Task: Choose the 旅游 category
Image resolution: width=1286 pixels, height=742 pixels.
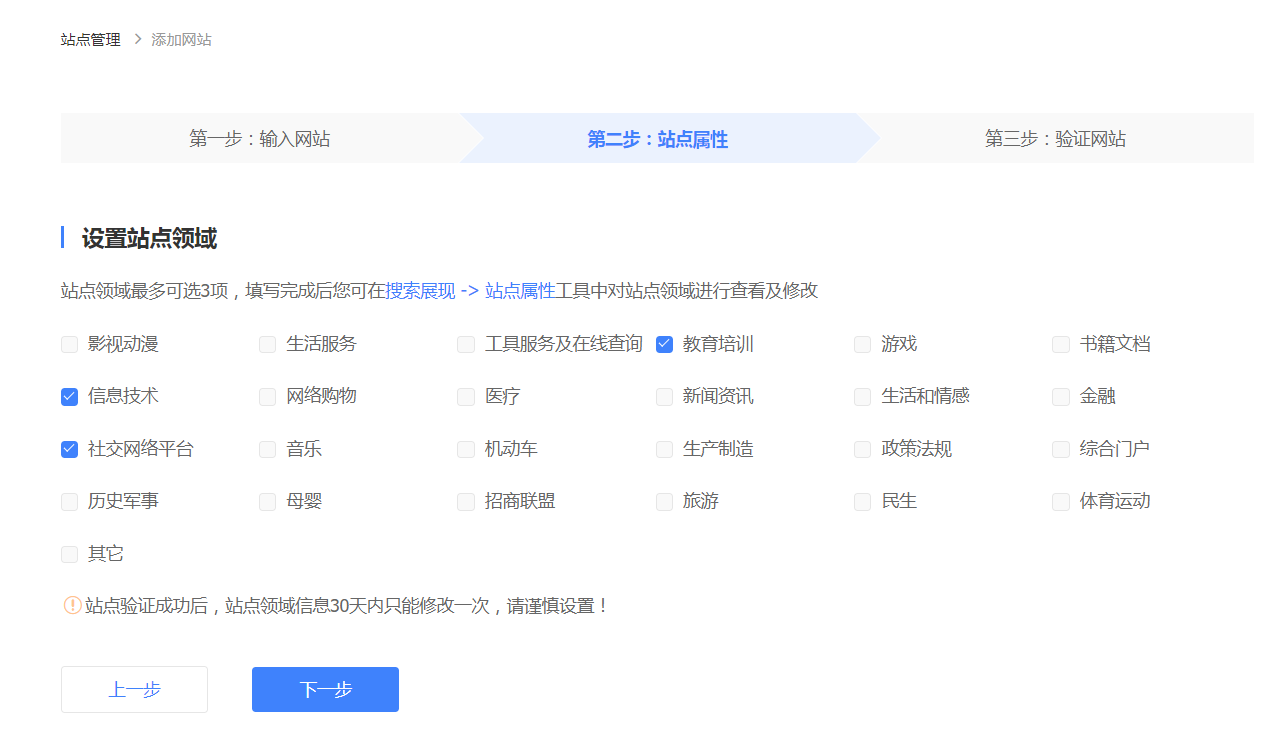Action: 664,502
